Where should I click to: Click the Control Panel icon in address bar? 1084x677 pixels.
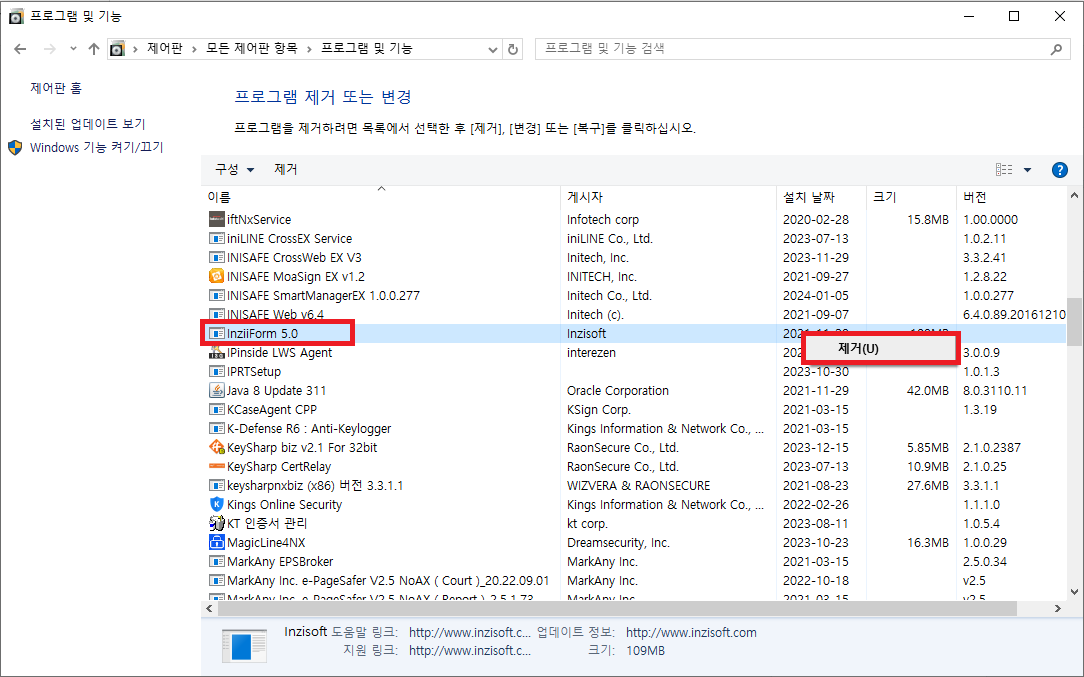point(118,49)
